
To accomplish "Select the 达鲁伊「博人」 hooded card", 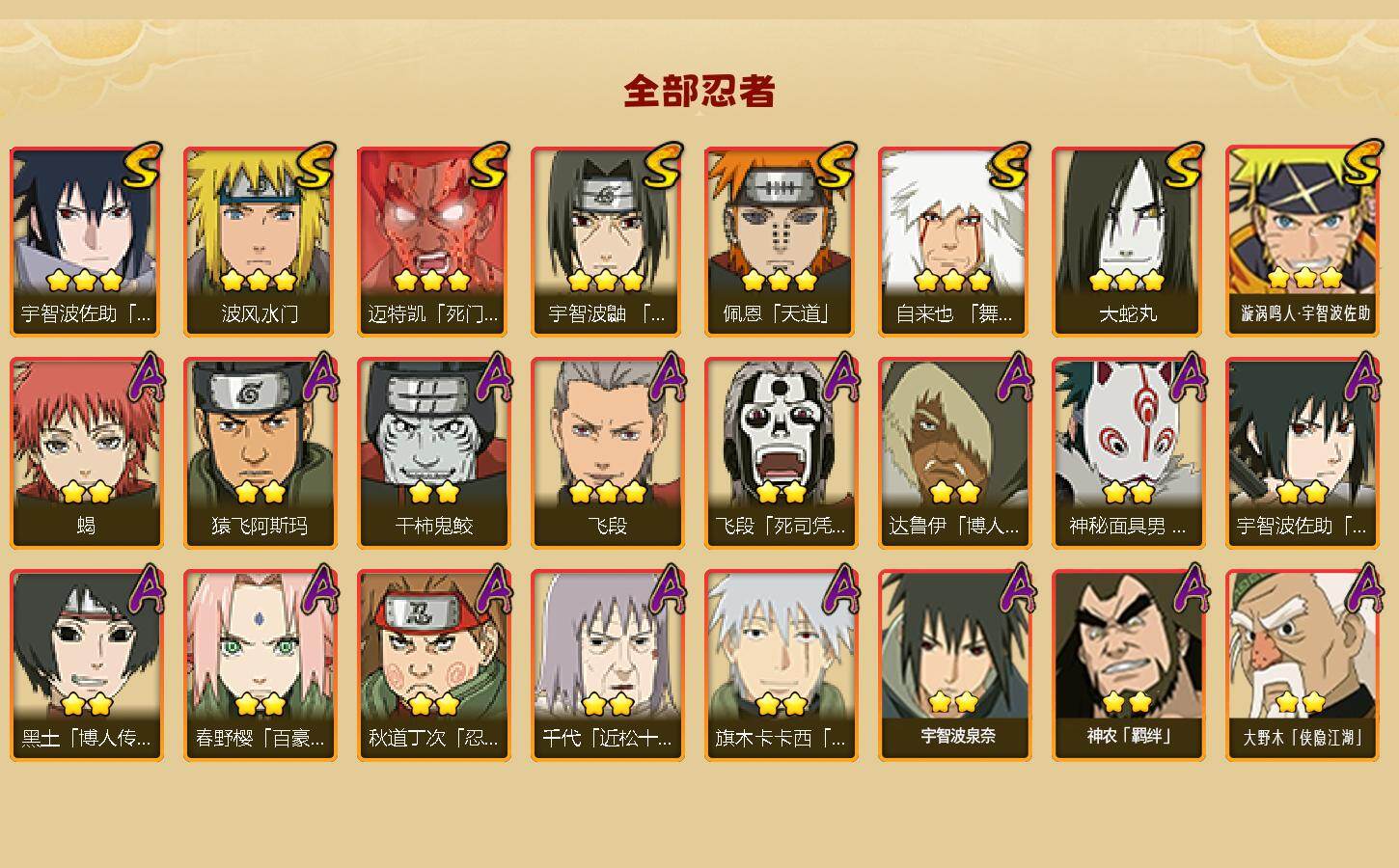I will (x=954, y=453).
